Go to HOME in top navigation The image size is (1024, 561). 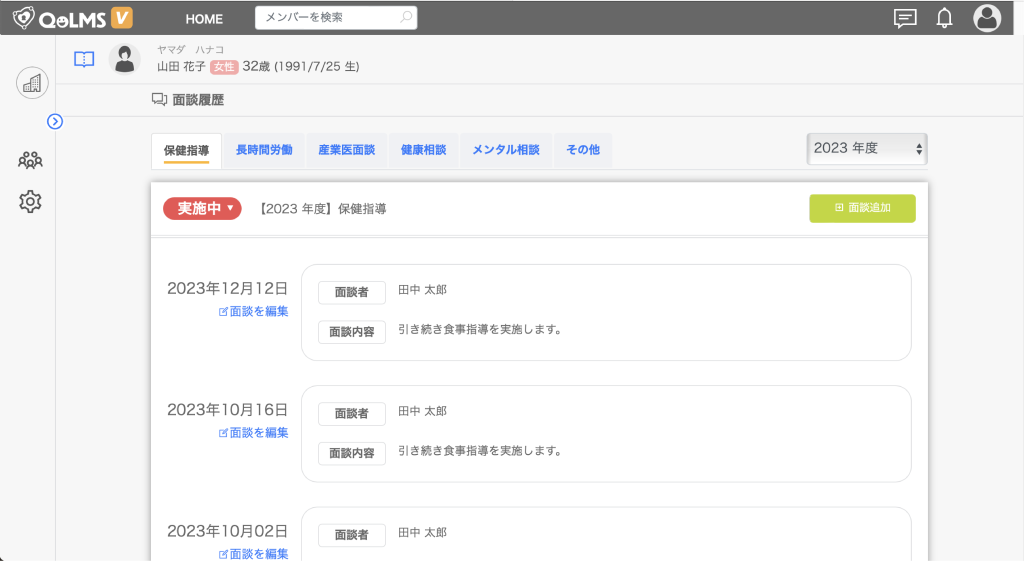tap(204, 19)
